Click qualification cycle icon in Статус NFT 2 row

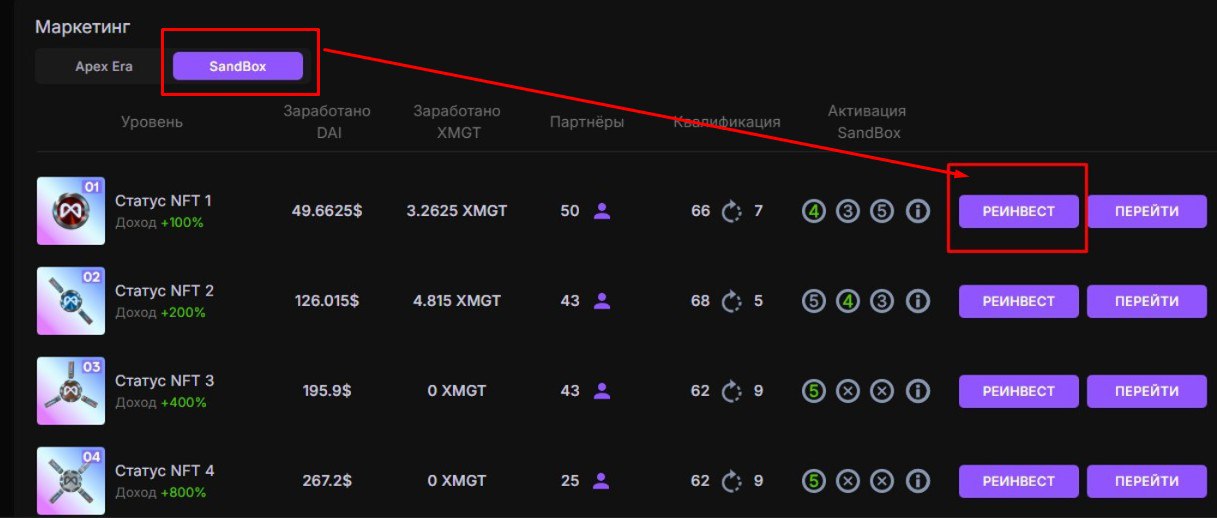(x=732, y=301)
